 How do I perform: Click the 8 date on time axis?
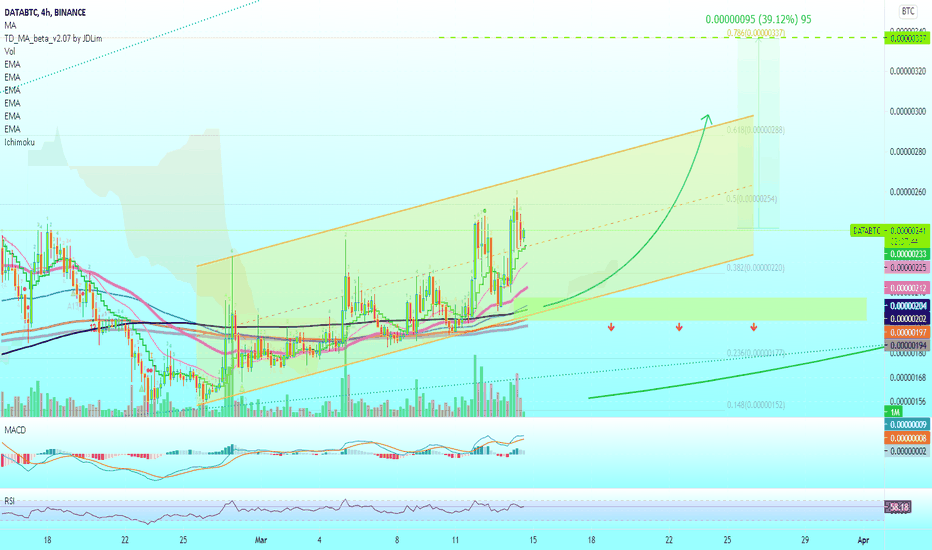397,540
